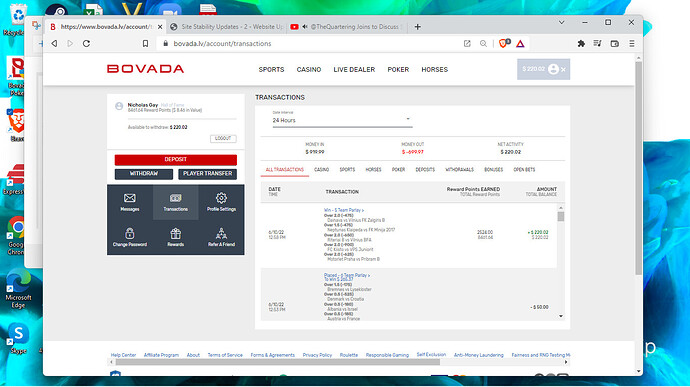This screenshot has width=690, height=387.
Task: Switch to the Deposits transactions tab
Action: (425, 170)
